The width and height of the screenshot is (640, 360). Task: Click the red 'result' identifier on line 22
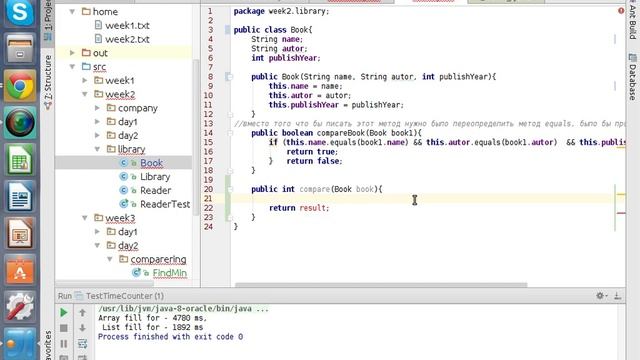pos(312,208)
